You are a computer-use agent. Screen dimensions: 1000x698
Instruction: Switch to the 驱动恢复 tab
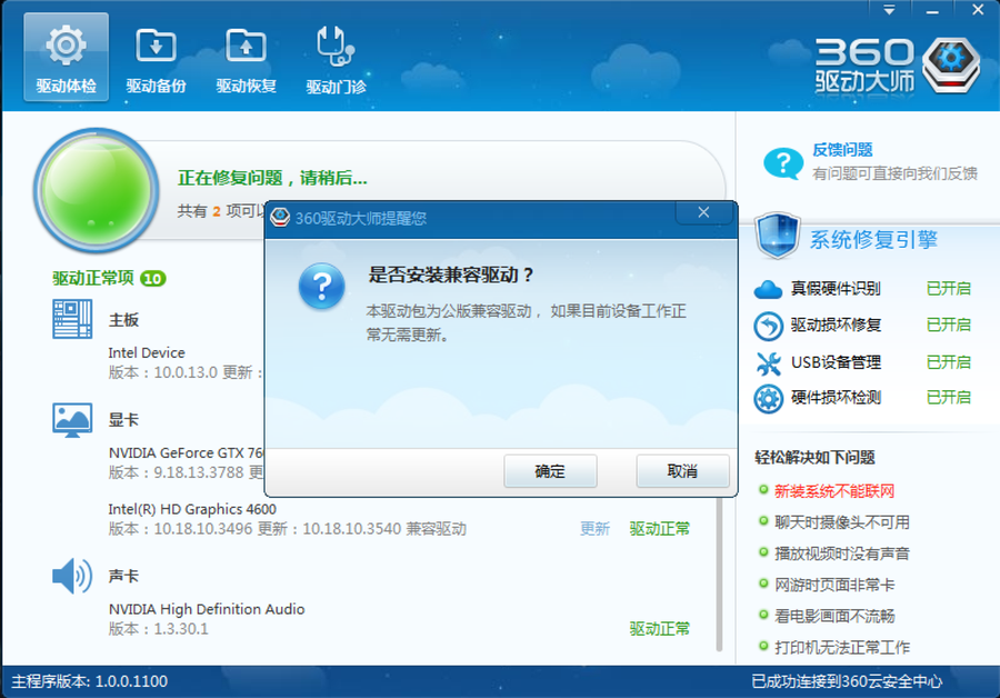pyautogui.click(x=246, y=60)
